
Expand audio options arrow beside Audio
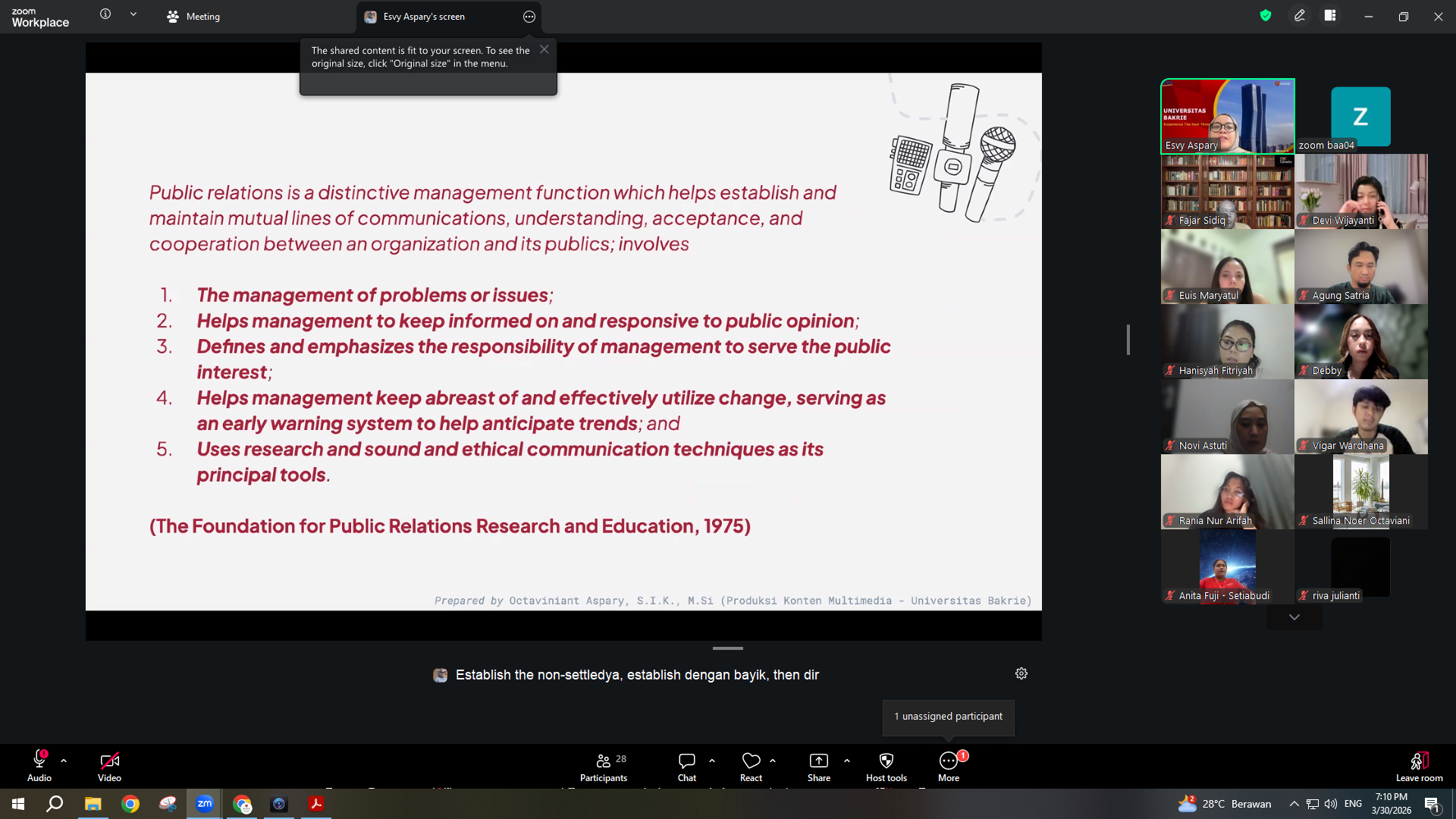click(x=64, y=761)
